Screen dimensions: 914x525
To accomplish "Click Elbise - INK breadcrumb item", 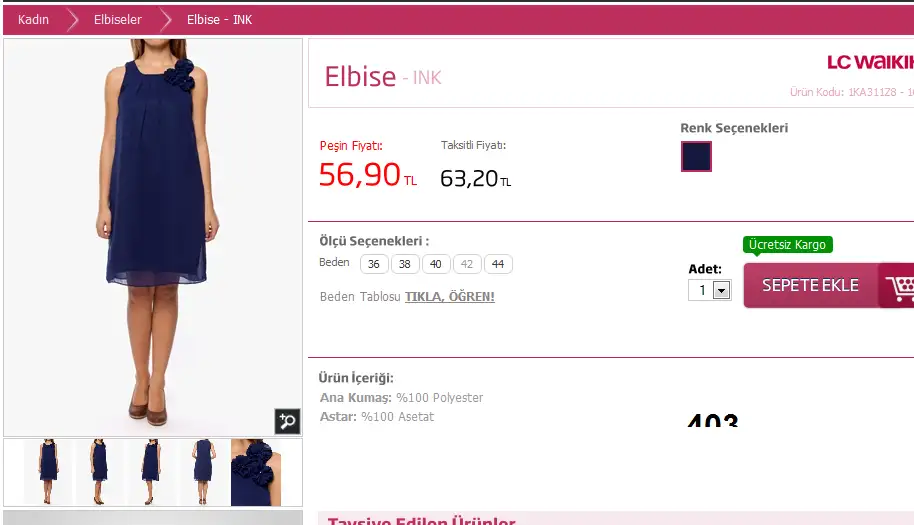I will (219, 20).
